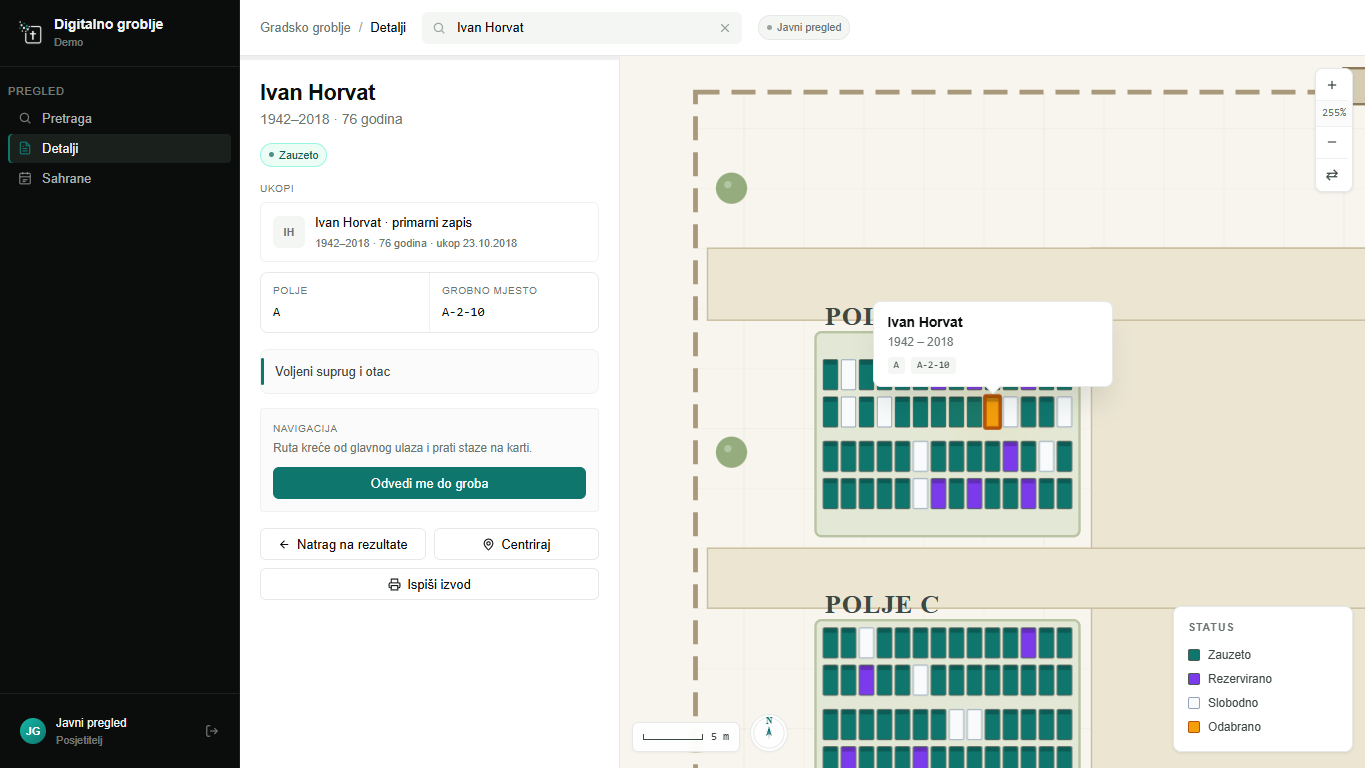
Task: Click the JG user avatar
Action: pyautogui.click(x=33, y=731)
